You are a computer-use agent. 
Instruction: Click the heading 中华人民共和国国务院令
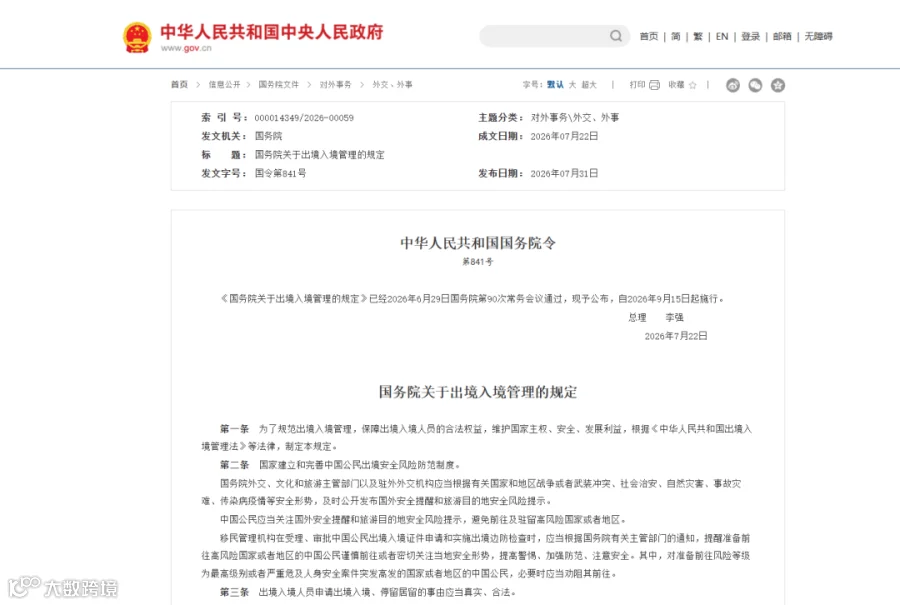point(478,243)
